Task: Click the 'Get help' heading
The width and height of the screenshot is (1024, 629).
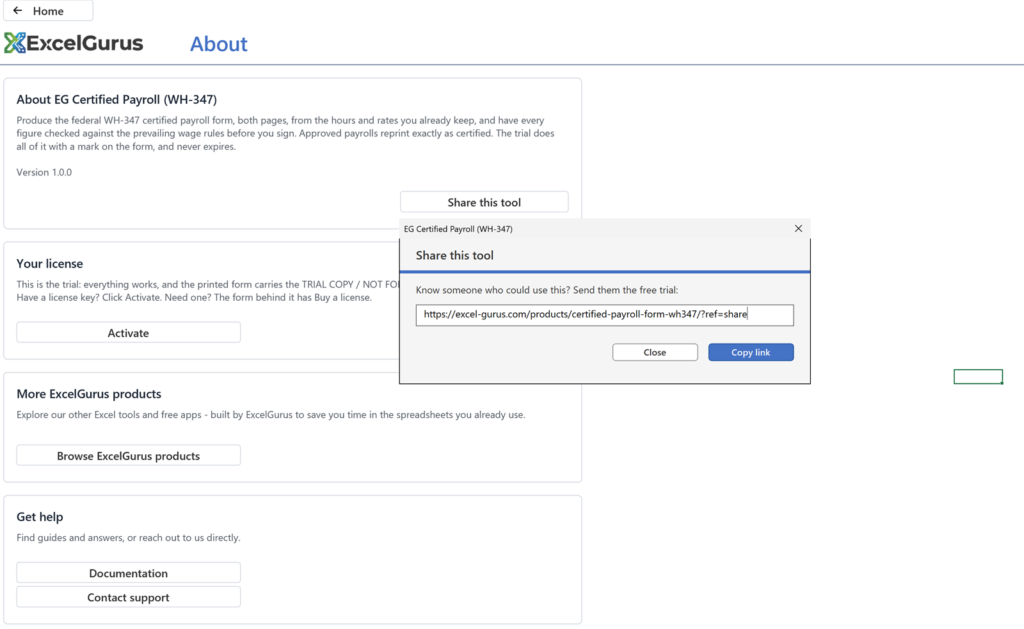Action: (40, 517)
